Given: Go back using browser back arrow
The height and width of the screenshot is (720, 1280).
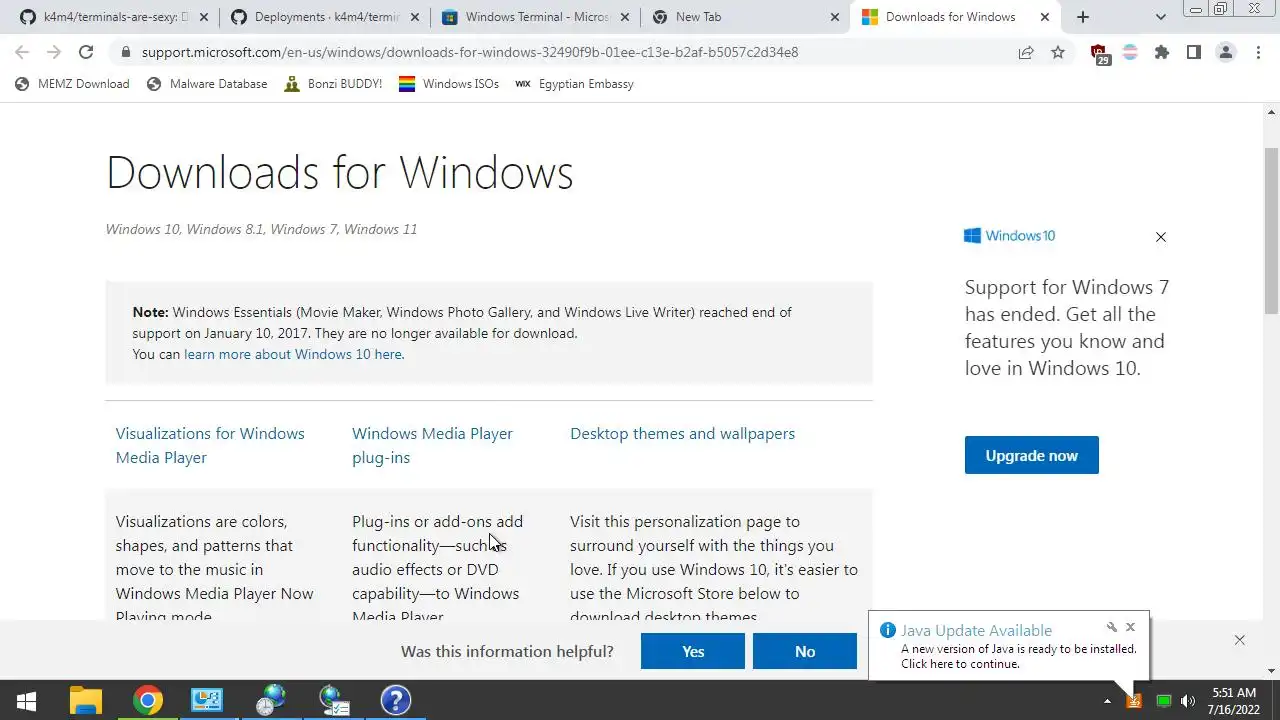Looking at the screenshot, I should click(22, 52).
